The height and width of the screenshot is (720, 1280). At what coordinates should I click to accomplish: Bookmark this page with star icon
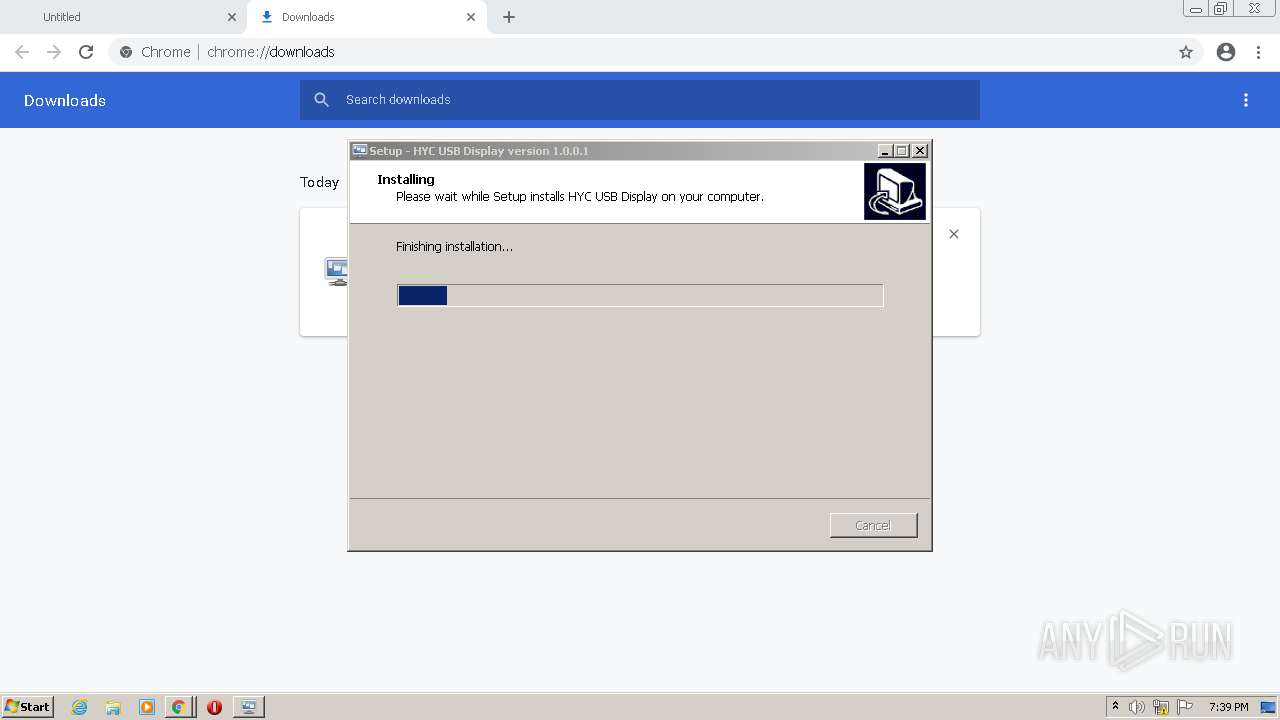(1186, 52)
